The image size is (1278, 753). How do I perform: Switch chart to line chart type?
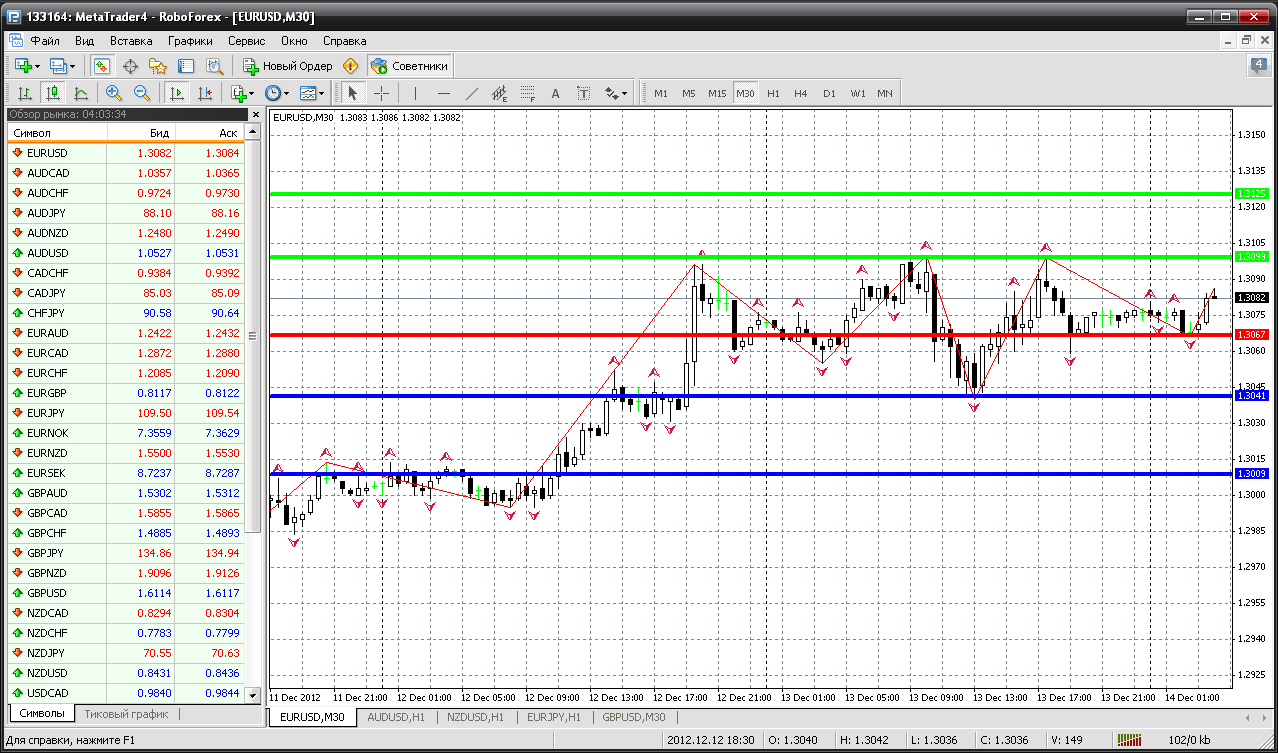pyautogui.click(x=81, y=93)
